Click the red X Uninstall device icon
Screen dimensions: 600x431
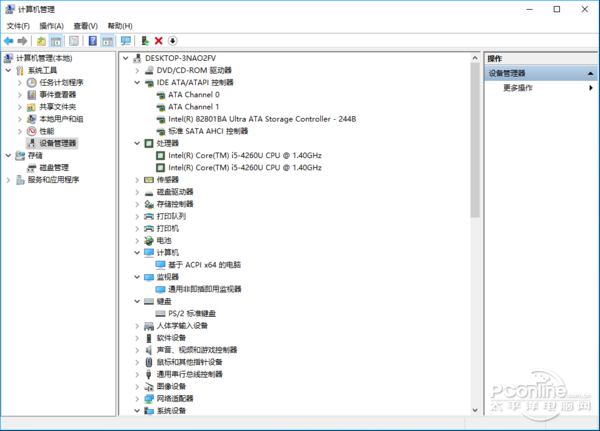point(158,41)
